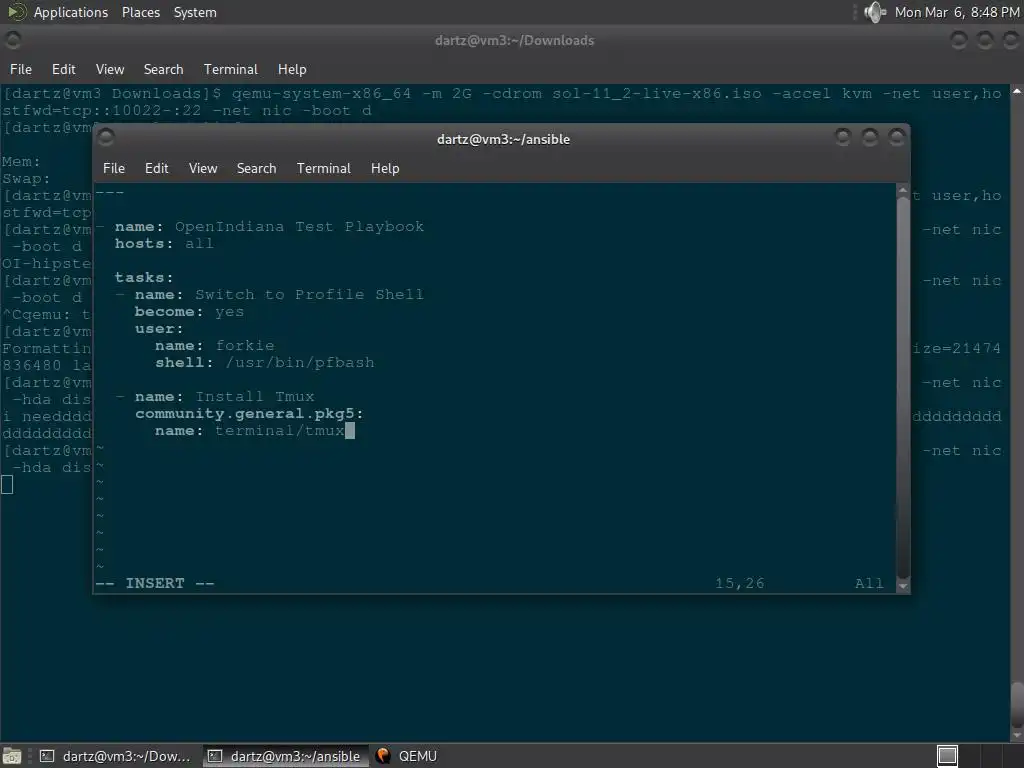Click the 'hosts: all' line in editor

click(x=164, y=244)
